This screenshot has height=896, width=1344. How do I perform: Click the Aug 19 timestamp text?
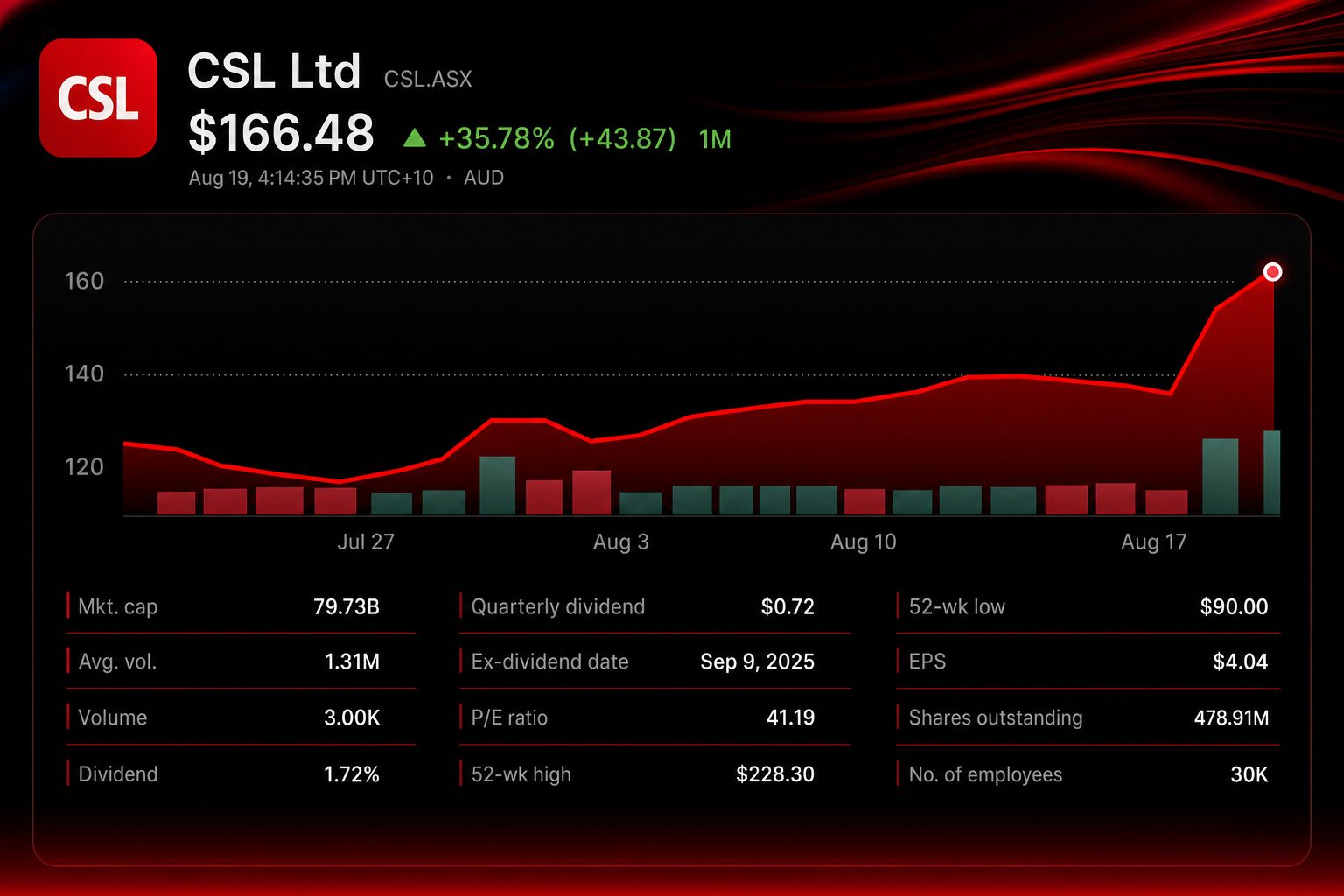coord(311,178)
